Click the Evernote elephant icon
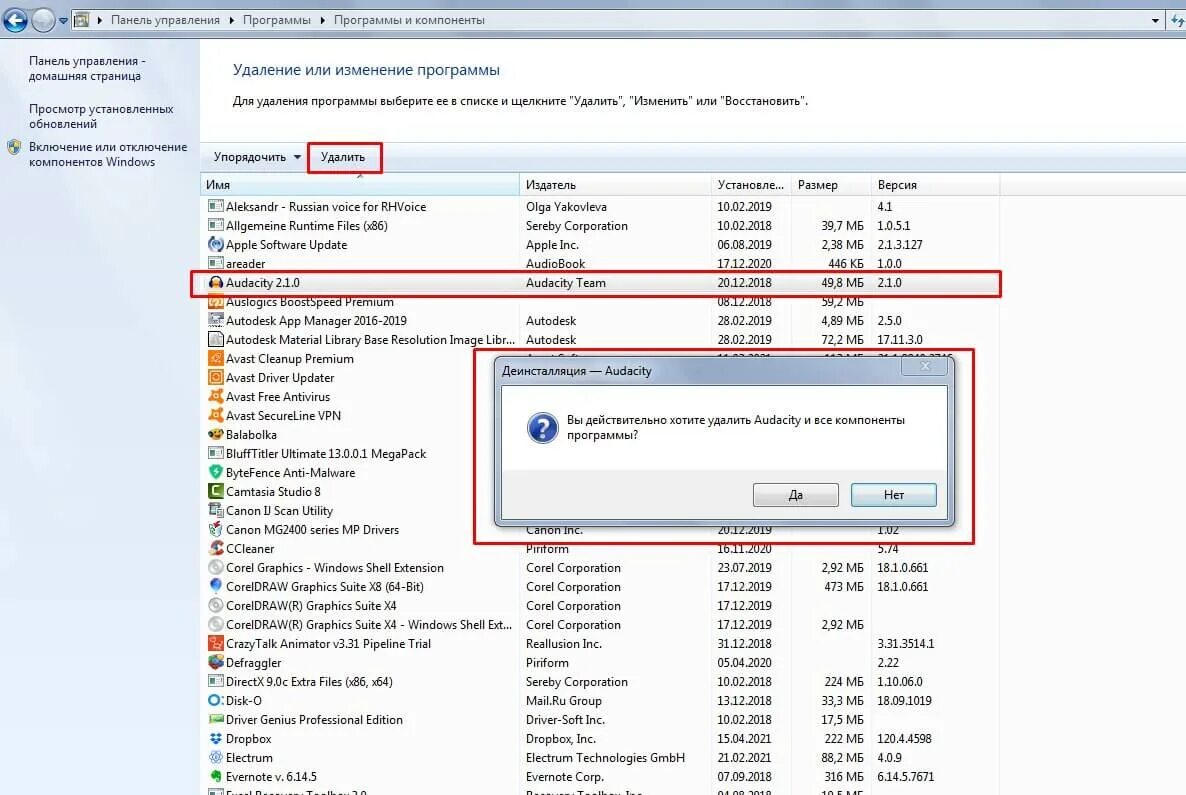 [x=216, y=777]
